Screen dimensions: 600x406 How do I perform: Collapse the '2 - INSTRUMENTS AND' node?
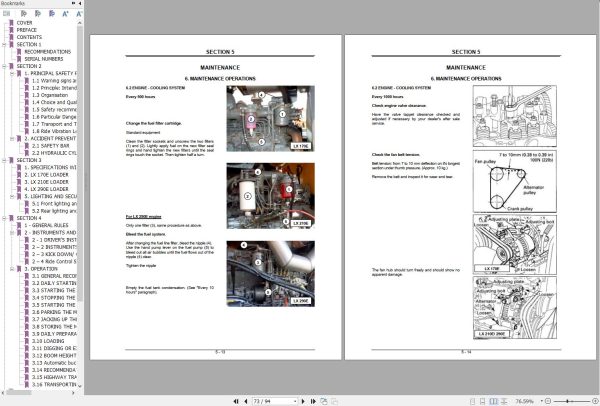[12, 233]
